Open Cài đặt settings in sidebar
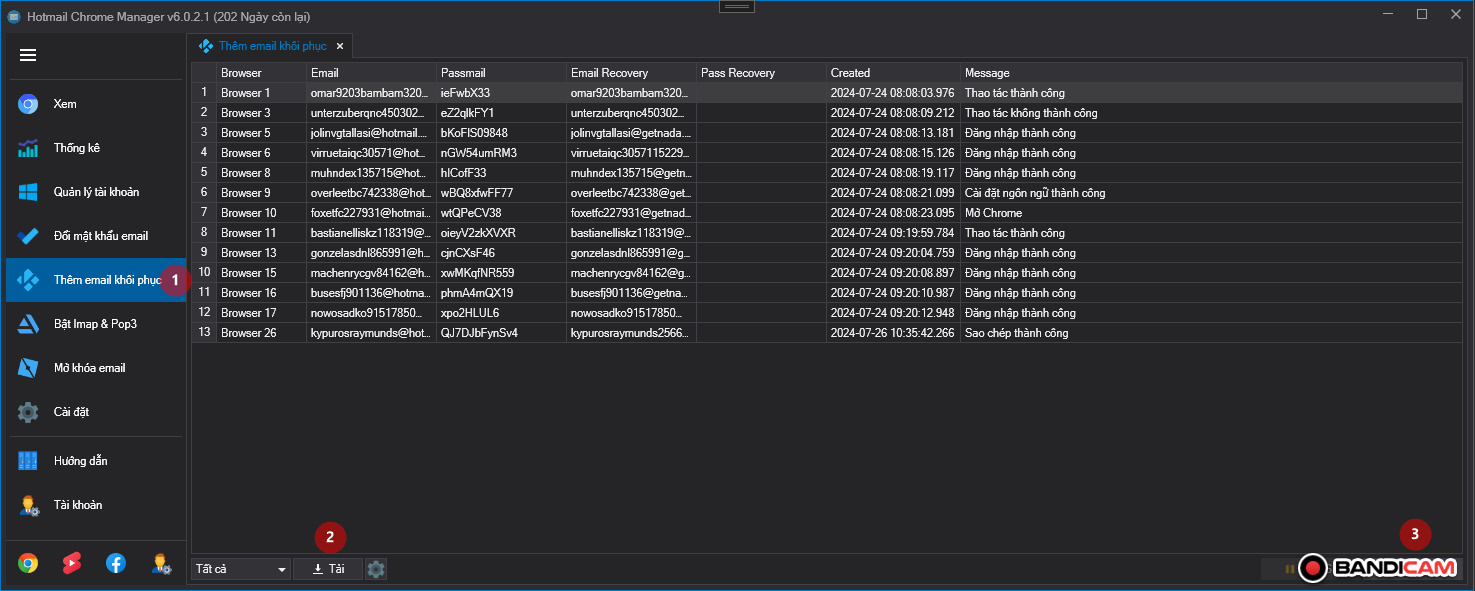This screenshot has height=591, width=1475. point(71,412)
